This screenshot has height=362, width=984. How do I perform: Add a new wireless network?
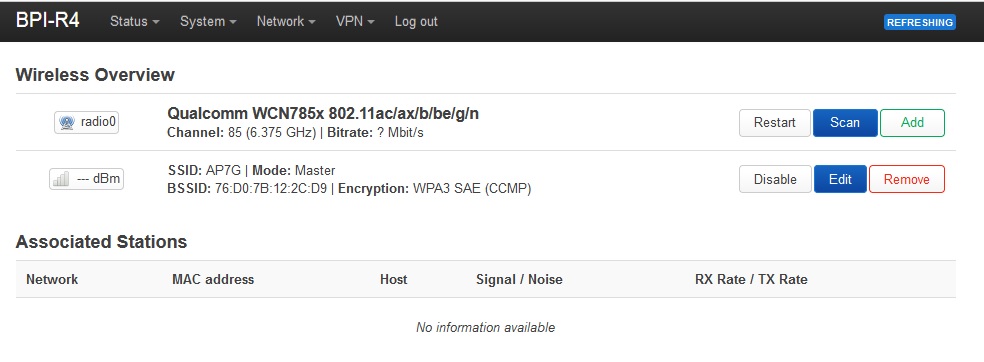click(912, 123)
